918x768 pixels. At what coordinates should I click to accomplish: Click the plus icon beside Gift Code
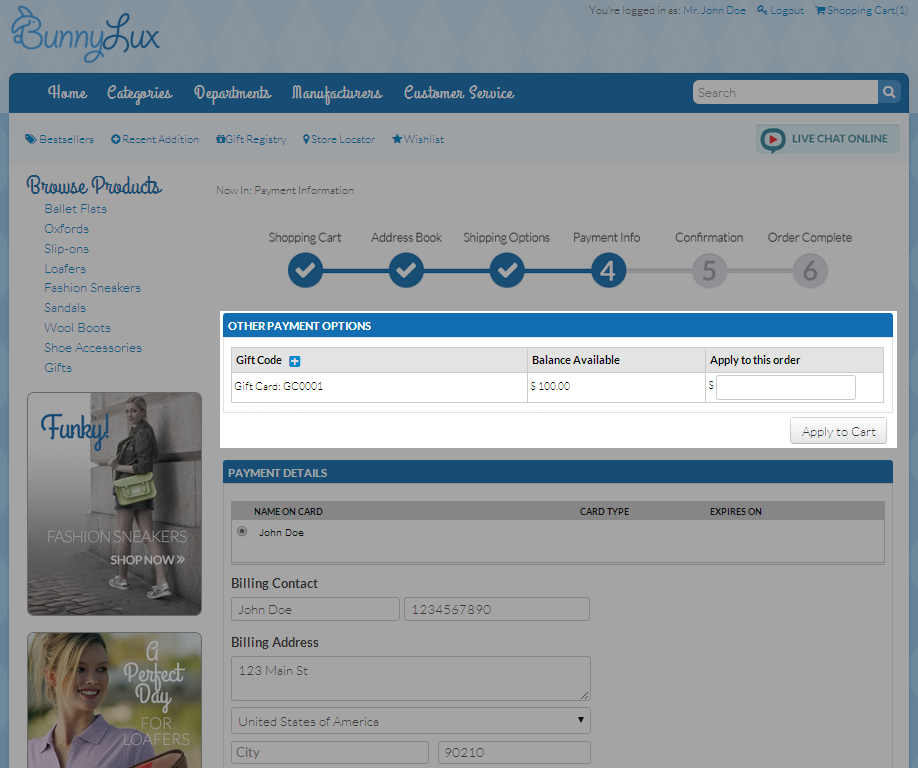coord(294,361)
